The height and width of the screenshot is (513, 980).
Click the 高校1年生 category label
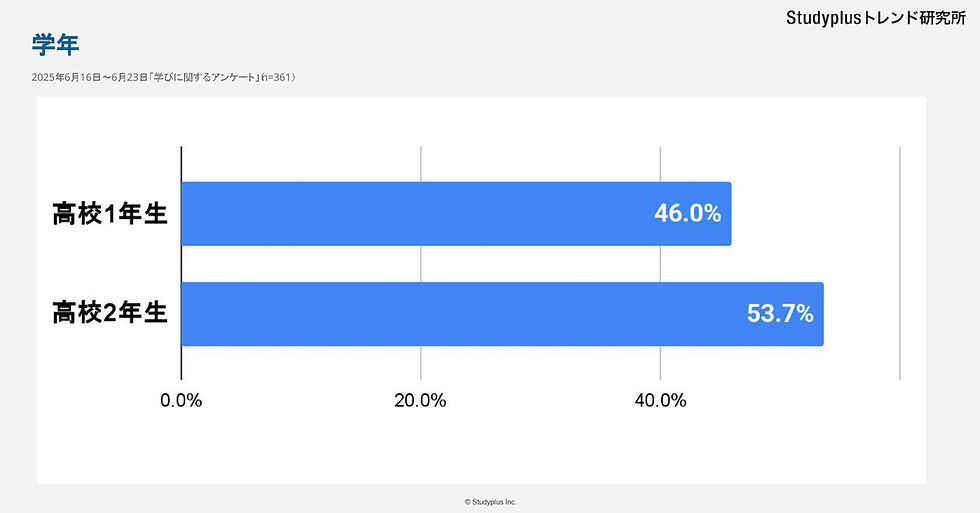(110, 214)
